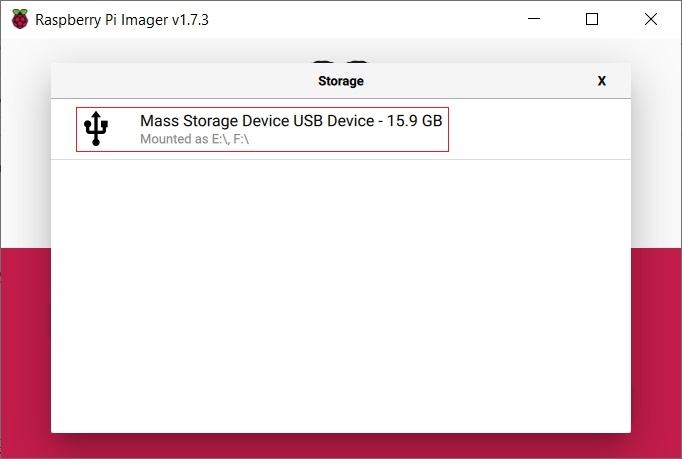Close the Storage dialog with X
This screenshot has height=459, width=682.
click(x=601, y=81)
